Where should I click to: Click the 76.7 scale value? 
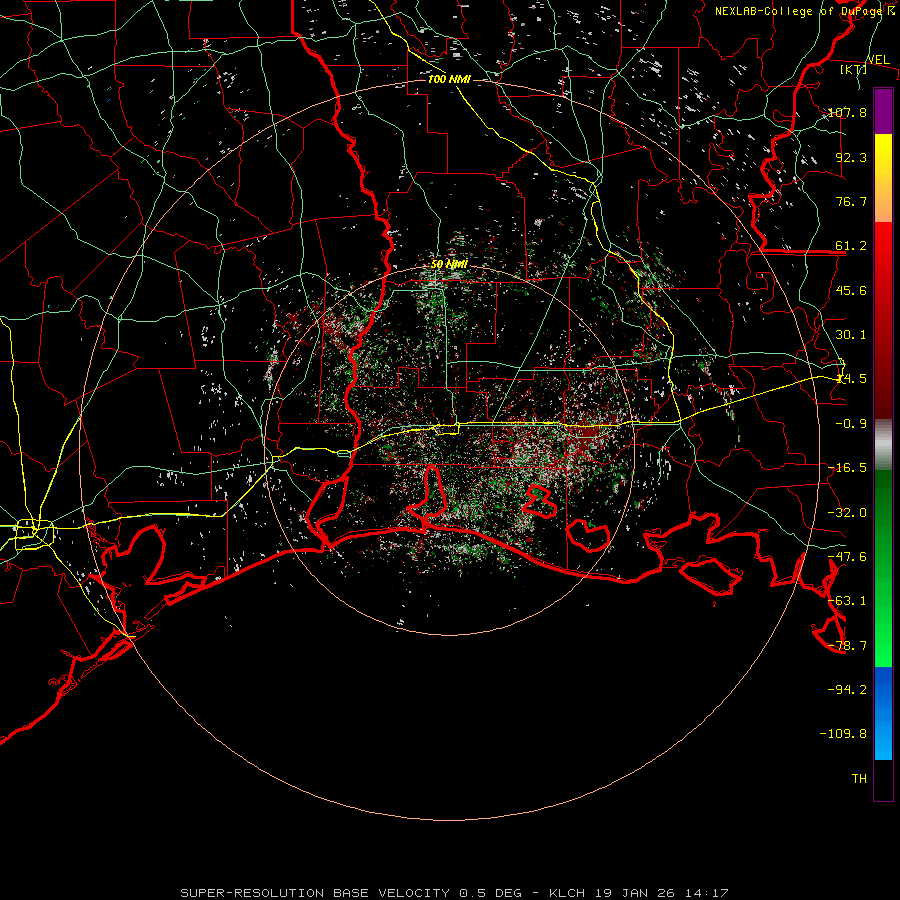point(851,201)
